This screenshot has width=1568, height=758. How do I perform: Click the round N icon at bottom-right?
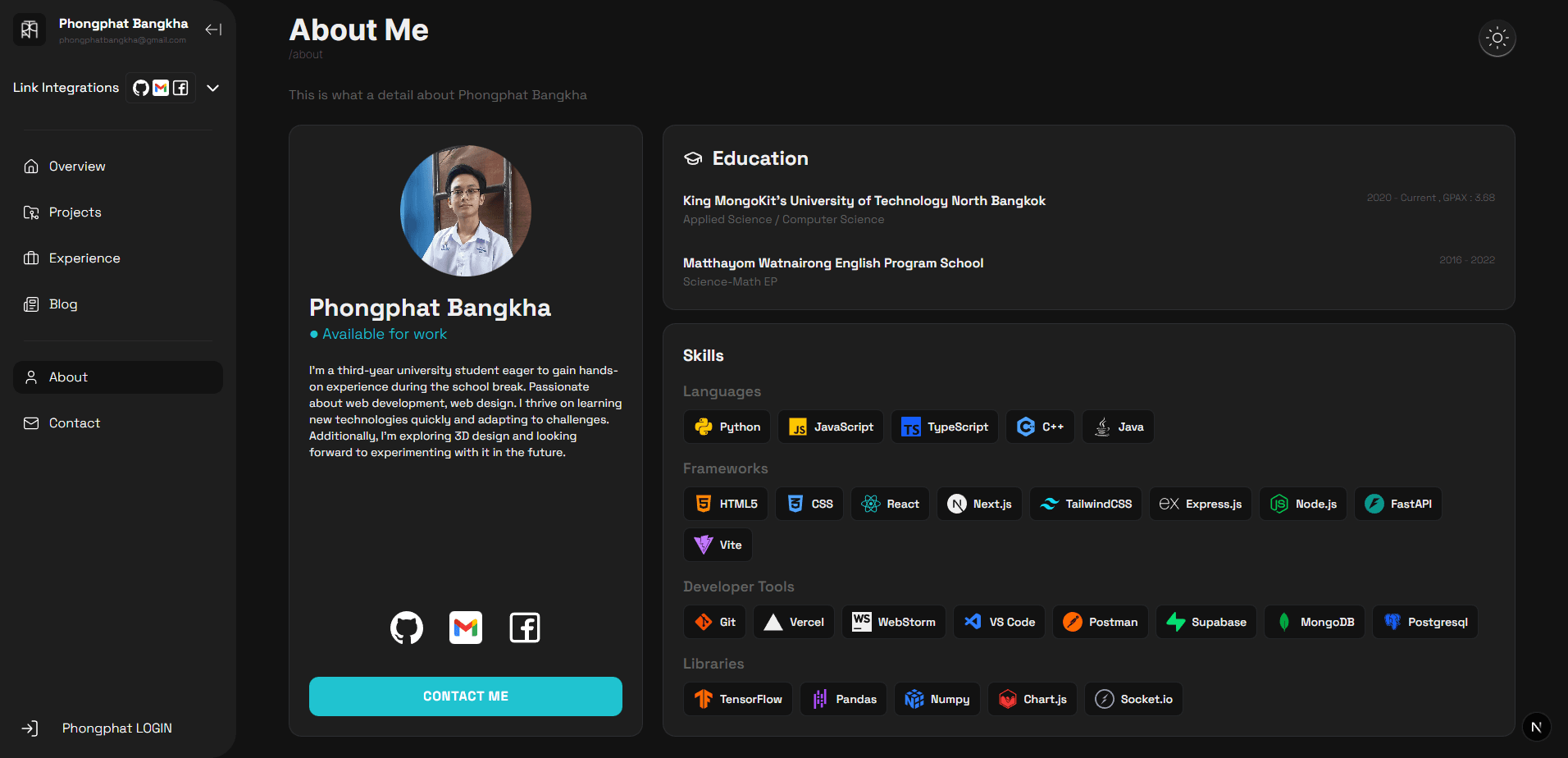coord(1536,727)
